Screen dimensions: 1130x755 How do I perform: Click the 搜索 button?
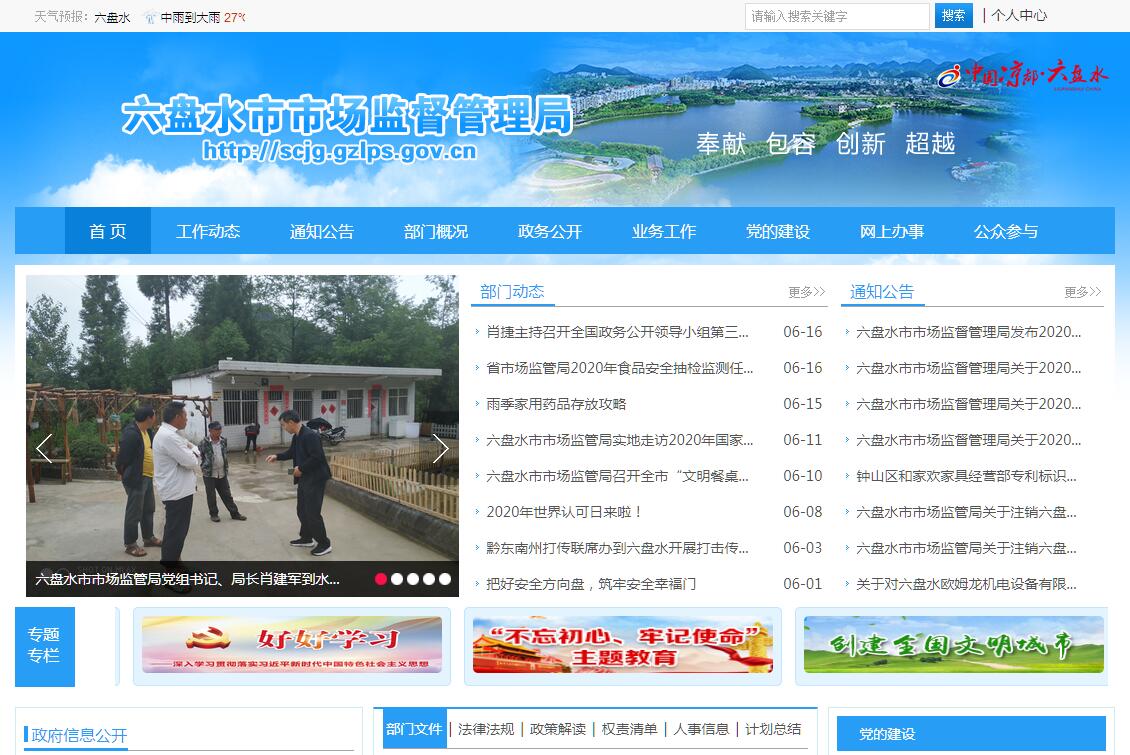tap(953, 16)
